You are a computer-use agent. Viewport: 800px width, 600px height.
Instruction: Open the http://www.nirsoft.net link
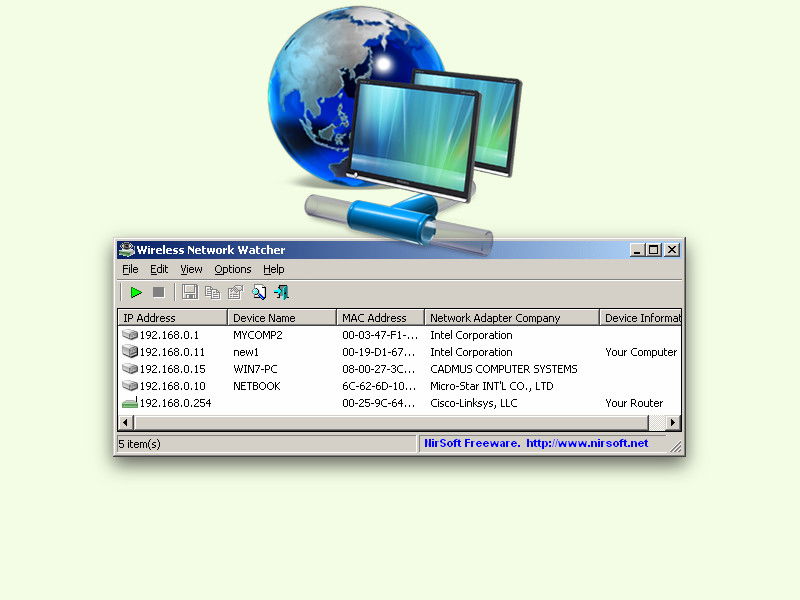[587, 443]
